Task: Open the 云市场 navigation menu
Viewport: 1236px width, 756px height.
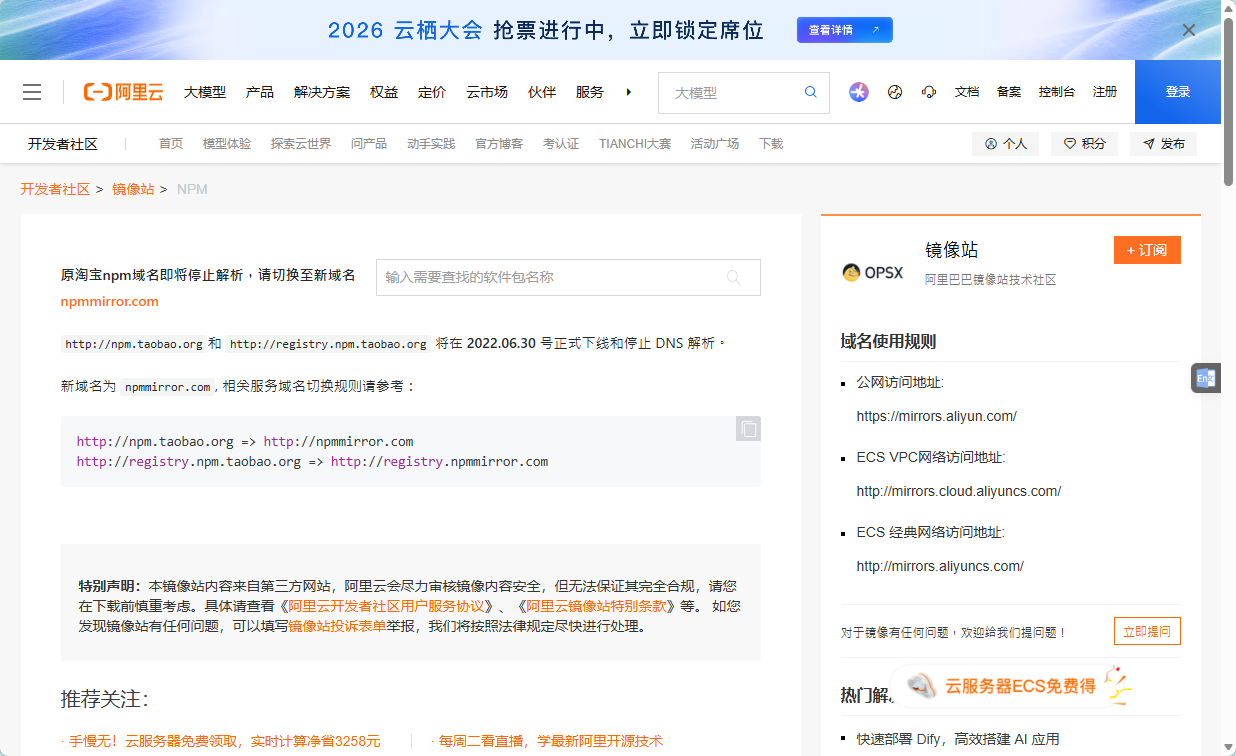Action: pos(487,92)
